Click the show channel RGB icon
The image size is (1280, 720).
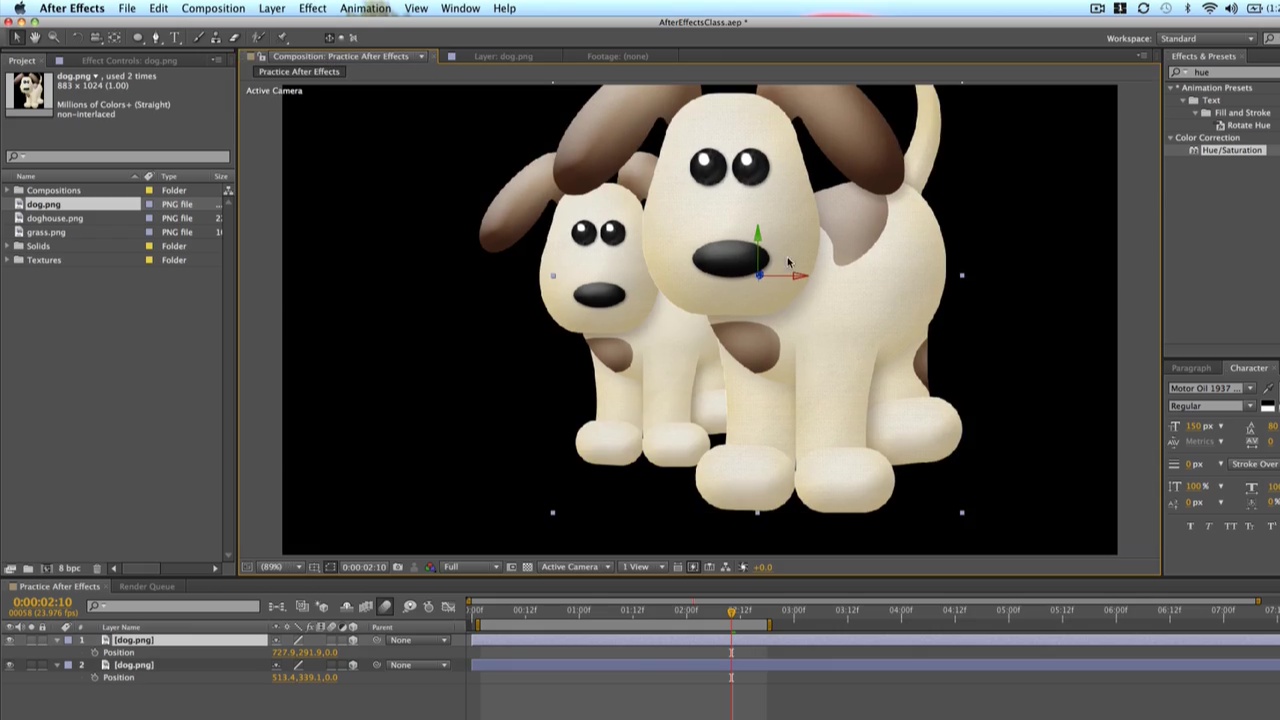point(431,567)
